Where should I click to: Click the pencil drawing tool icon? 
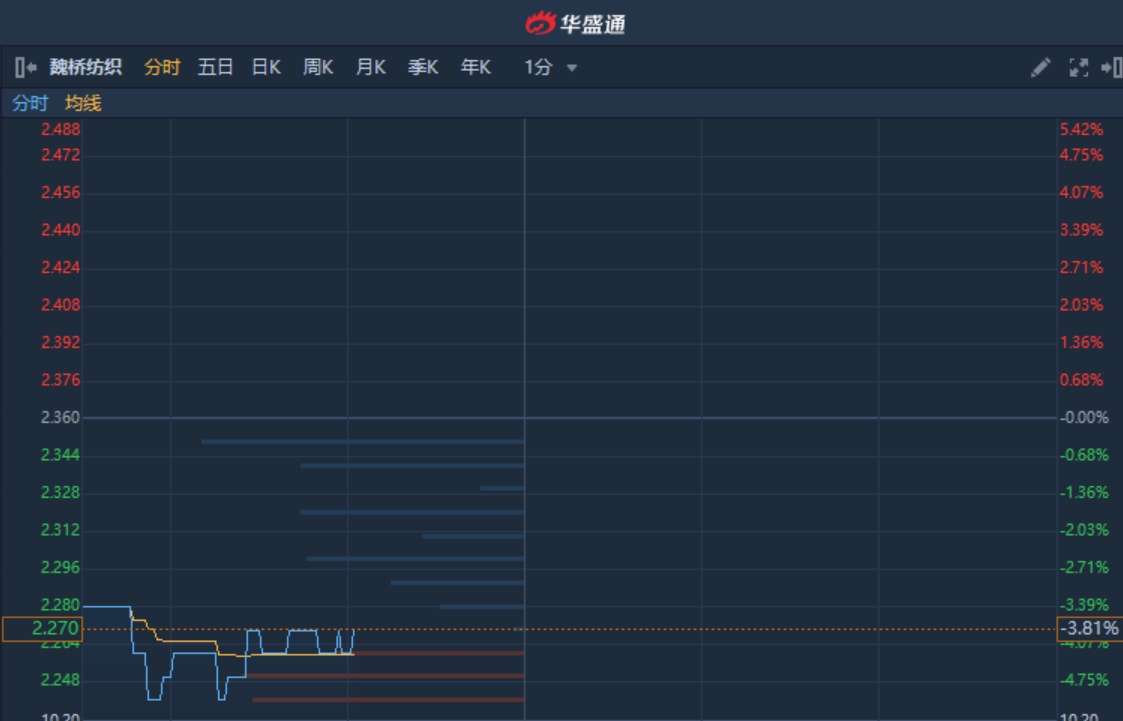tap(1040, 68)
